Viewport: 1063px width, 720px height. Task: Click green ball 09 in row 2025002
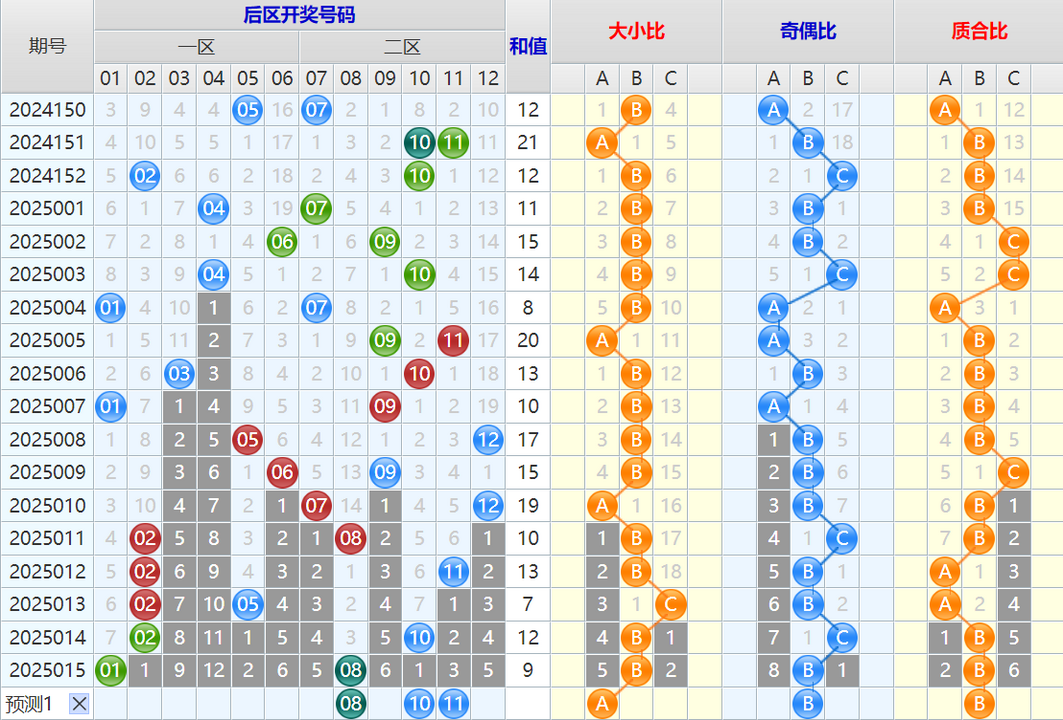(x=385, y=241)
